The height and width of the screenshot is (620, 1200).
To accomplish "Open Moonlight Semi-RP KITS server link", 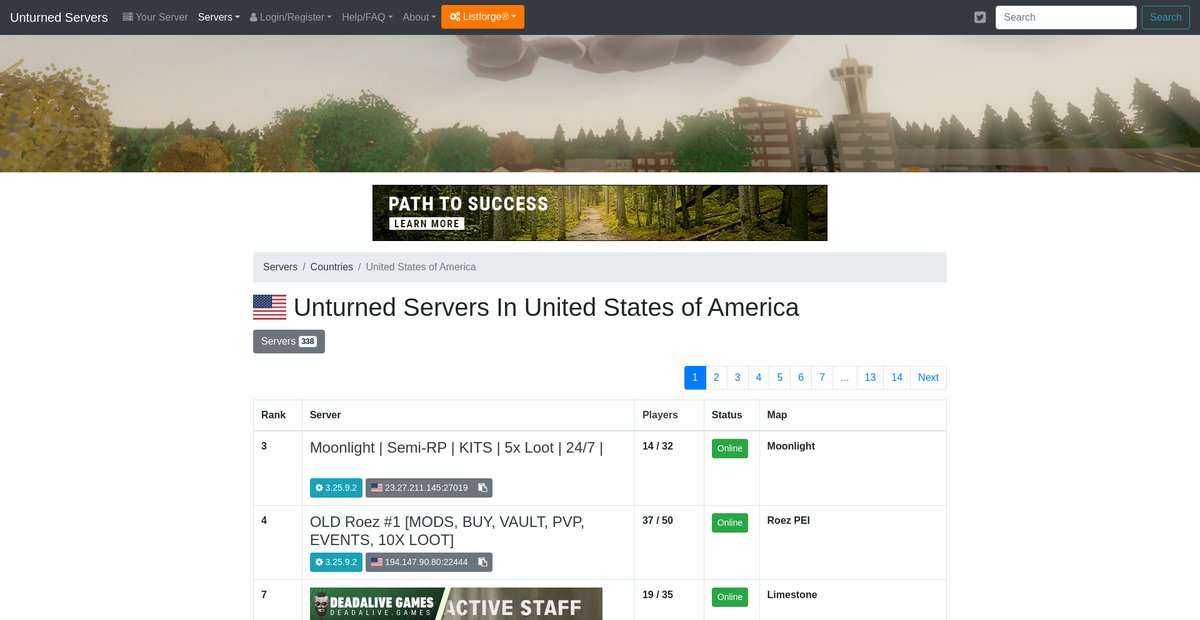I will pos(457,448).
